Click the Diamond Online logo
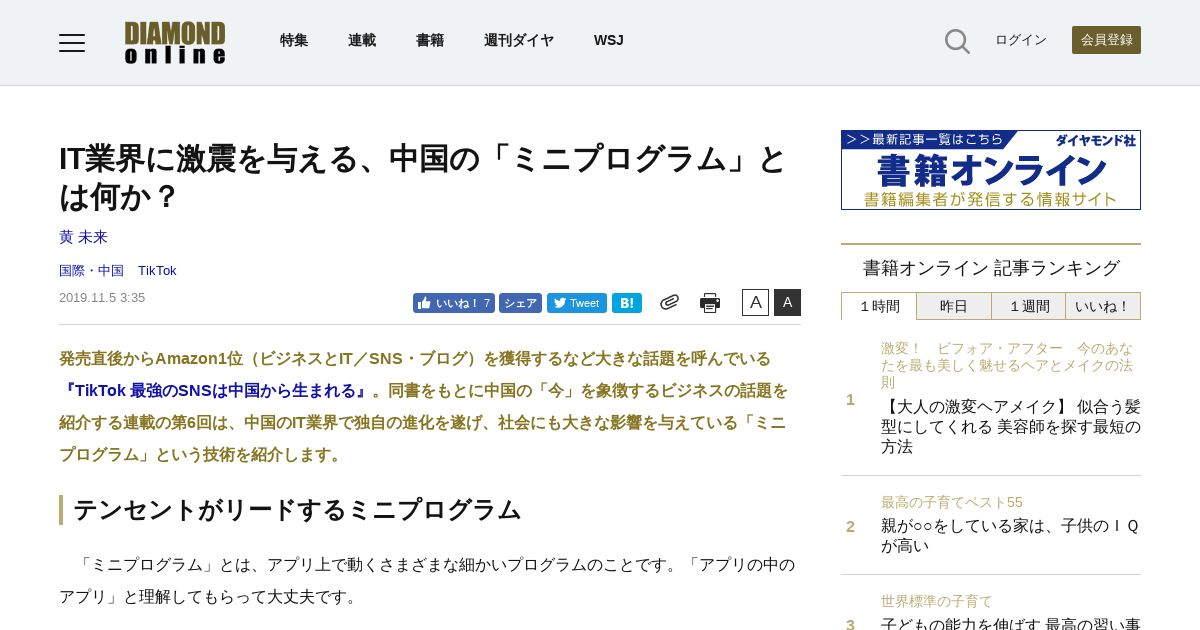 coord(175,42)
